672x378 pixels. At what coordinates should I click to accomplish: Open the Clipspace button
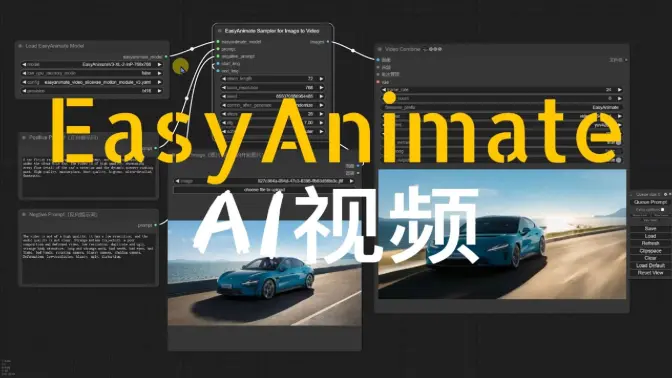point(650,251)
